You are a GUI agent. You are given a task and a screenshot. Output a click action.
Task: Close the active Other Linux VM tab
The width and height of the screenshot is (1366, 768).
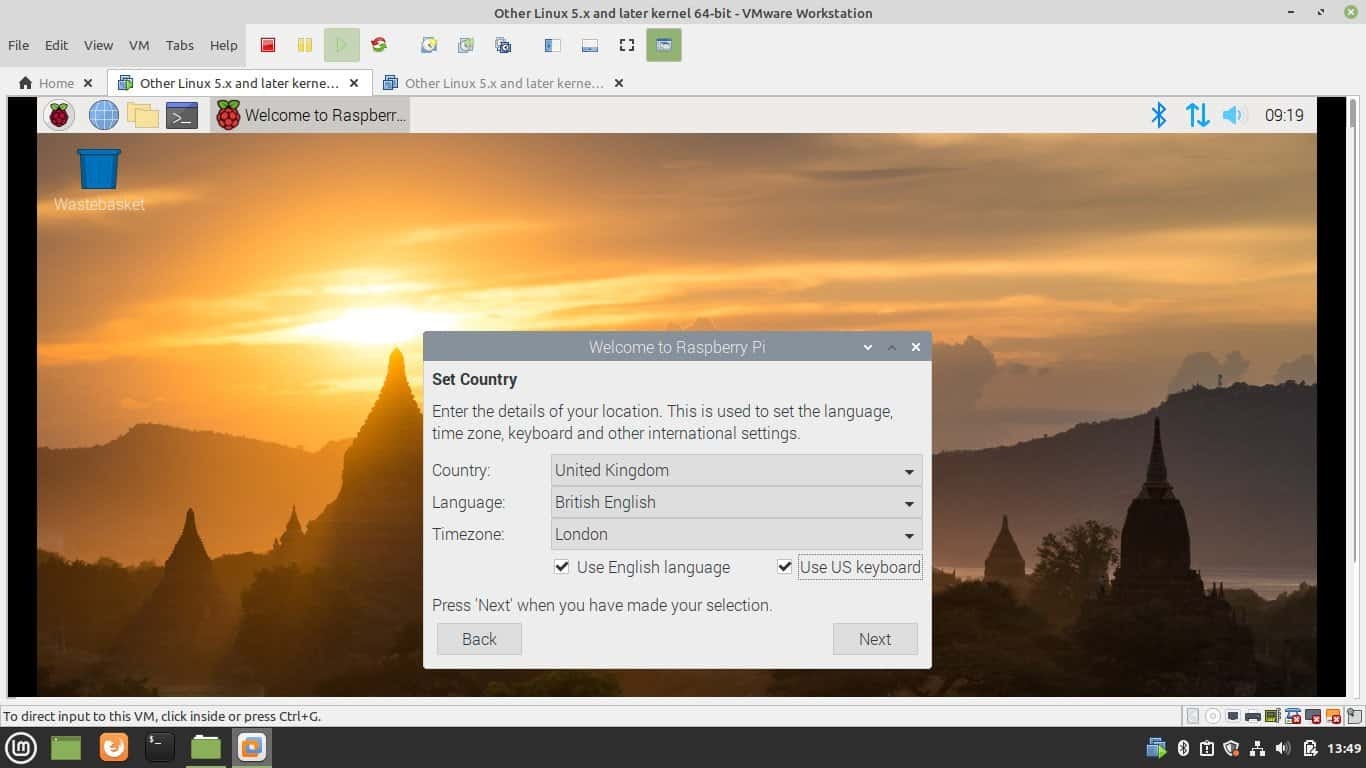point(354,83)
